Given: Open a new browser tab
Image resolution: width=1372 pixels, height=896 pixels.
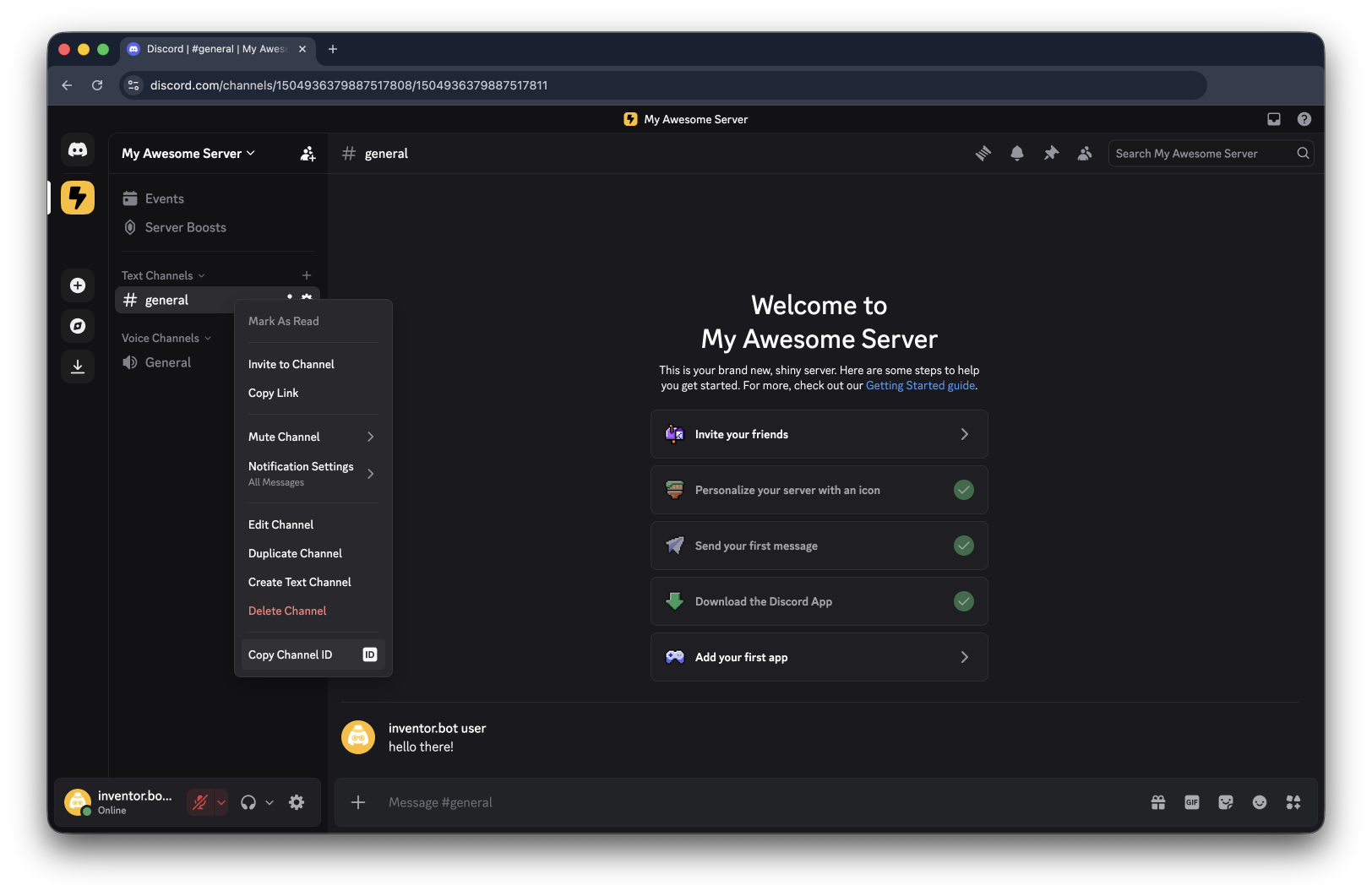Looking at the screenshot, I should click(x=333, y=49).
